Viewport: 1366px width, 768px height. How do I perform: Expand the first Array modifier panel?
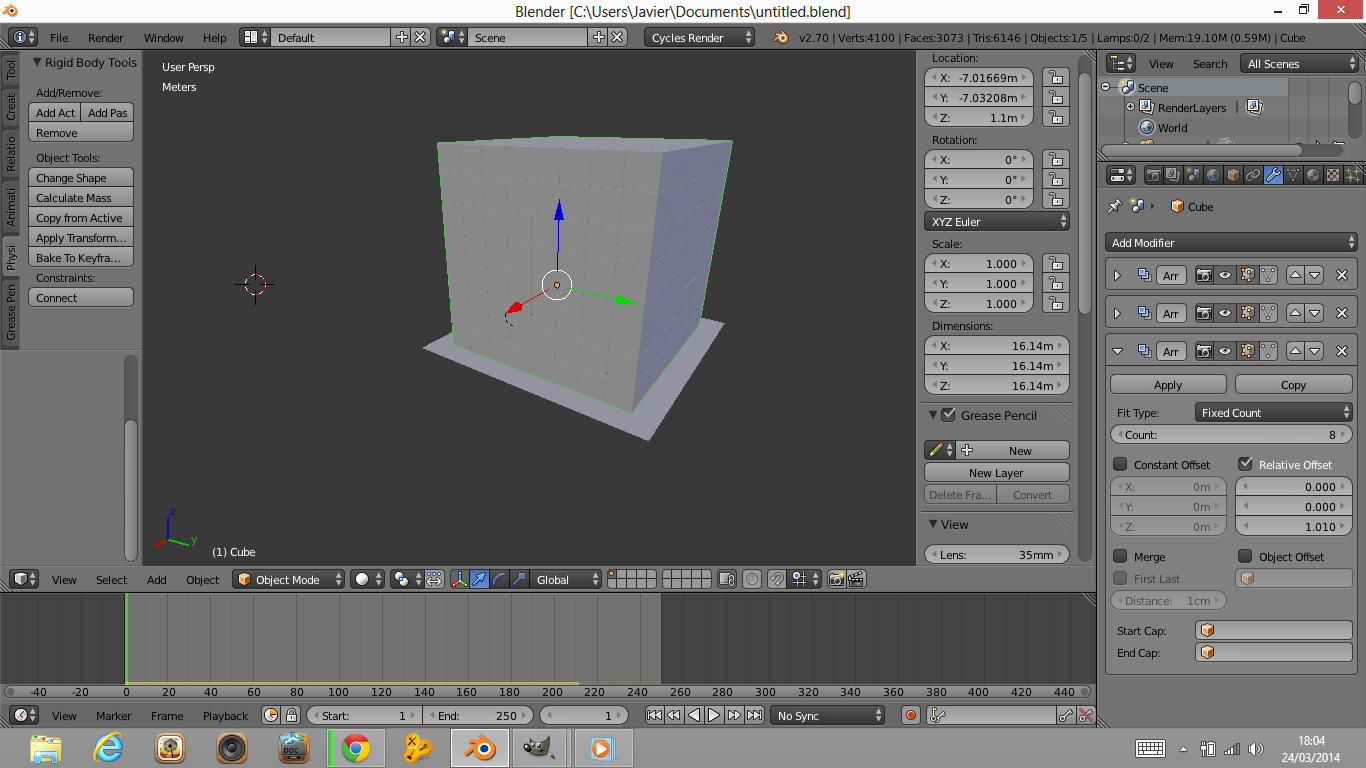point(1117,275)
